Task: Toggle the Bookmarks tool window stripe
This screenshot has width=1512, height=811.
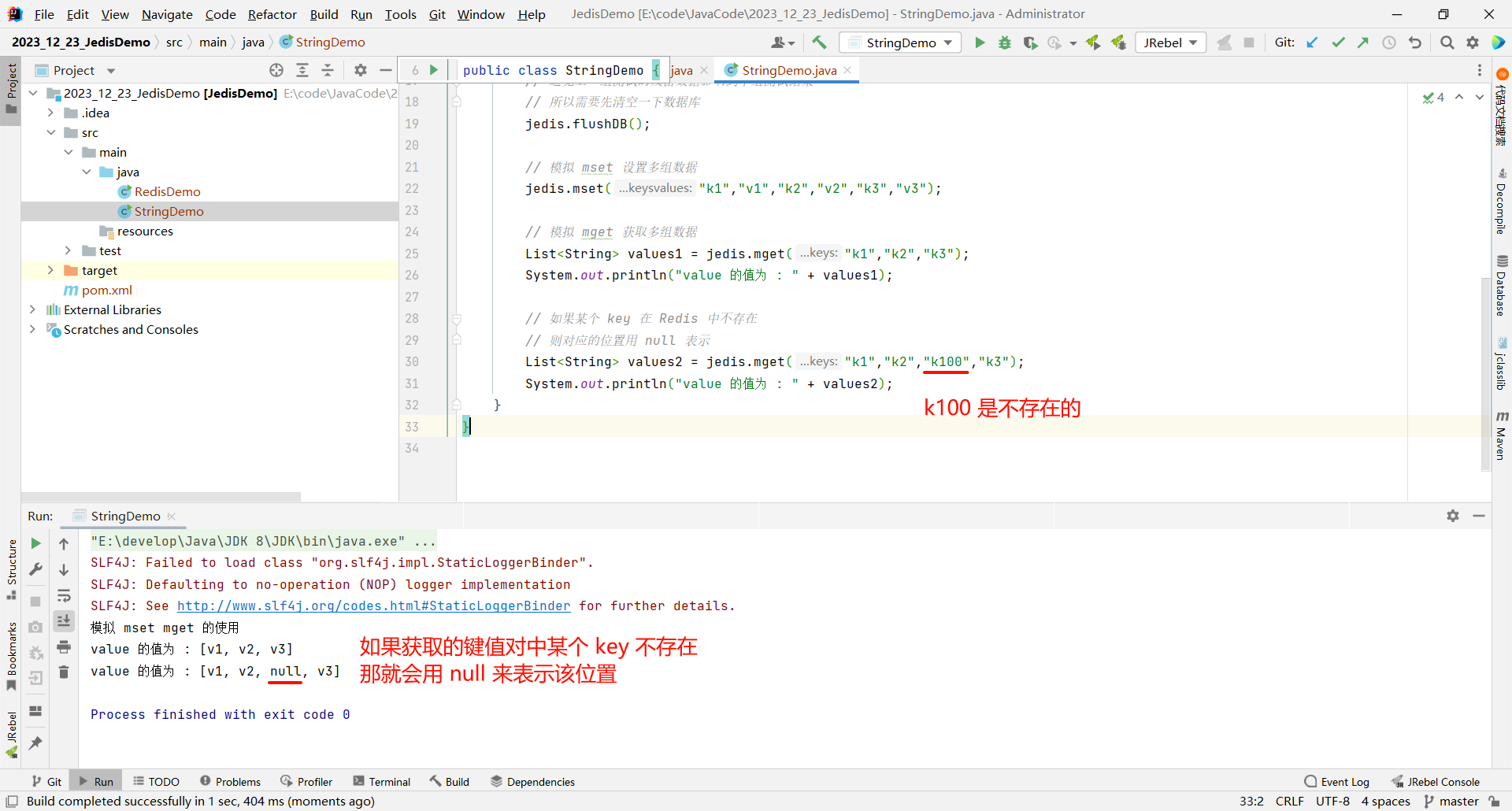Action: click(11, 657)
